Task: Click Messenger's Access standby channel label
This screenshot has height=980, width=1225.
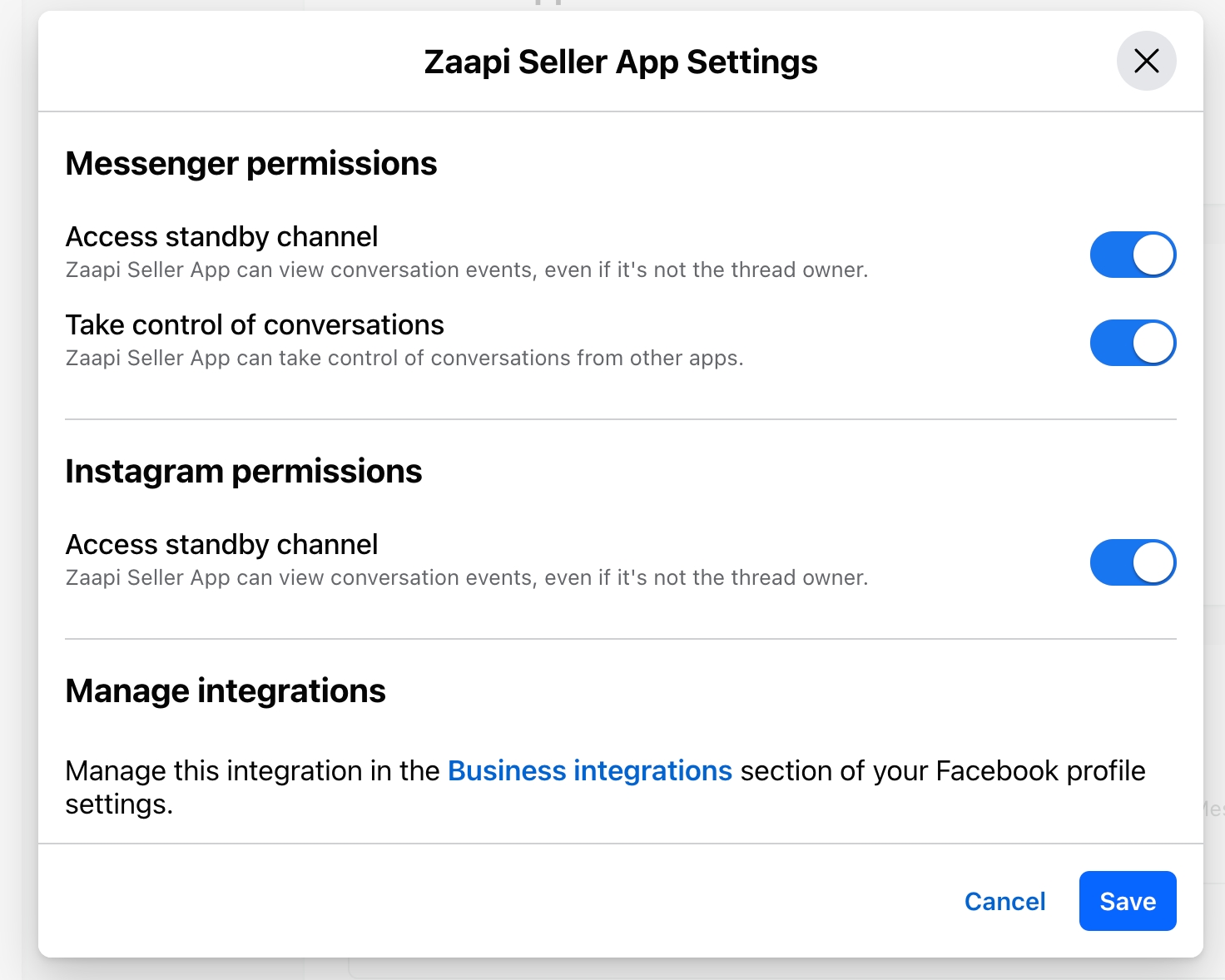Action: (221, 237)
